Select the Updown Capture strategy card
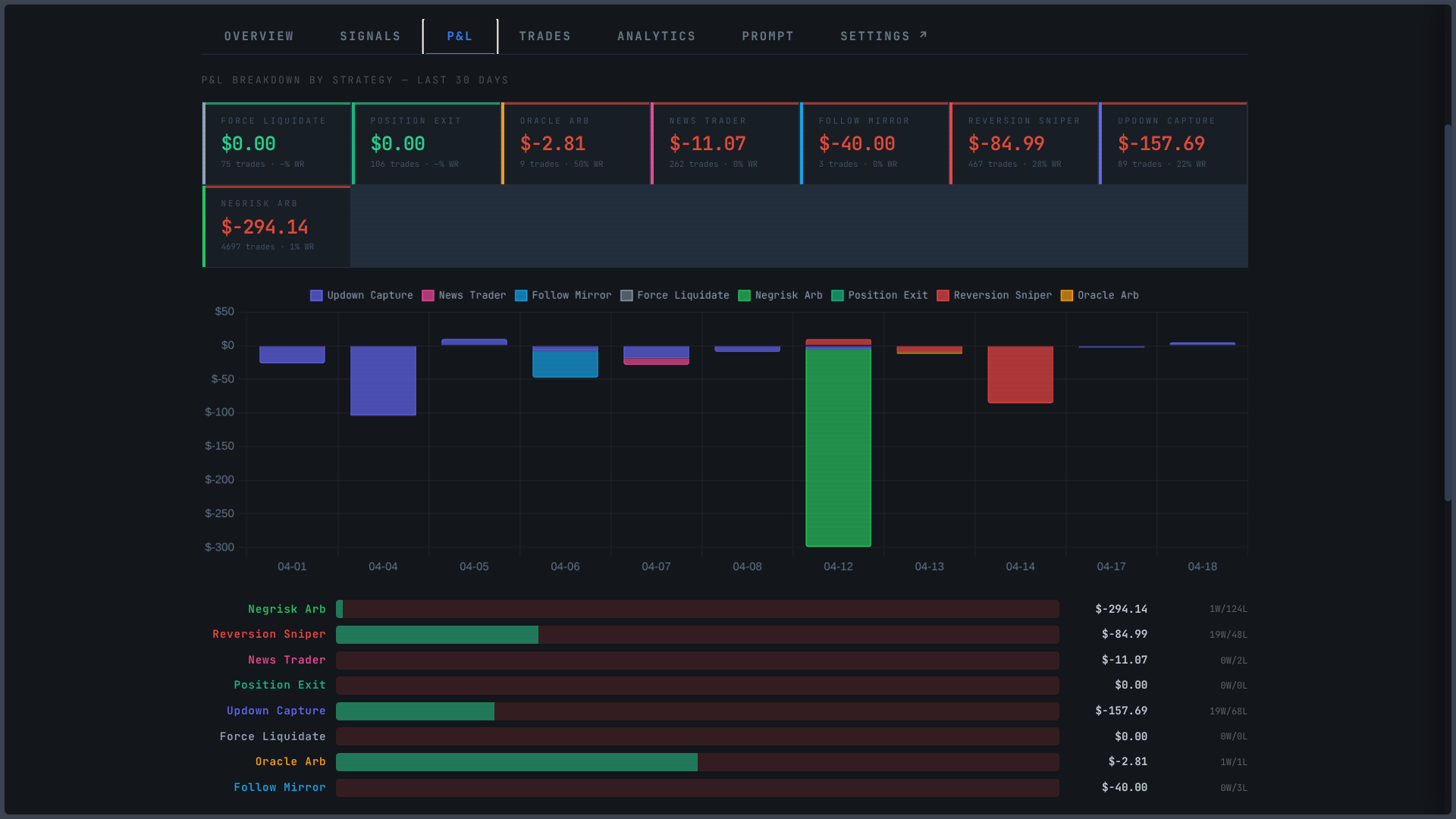Viewport: 1456px width, 819px height. tap(1173, 143)
